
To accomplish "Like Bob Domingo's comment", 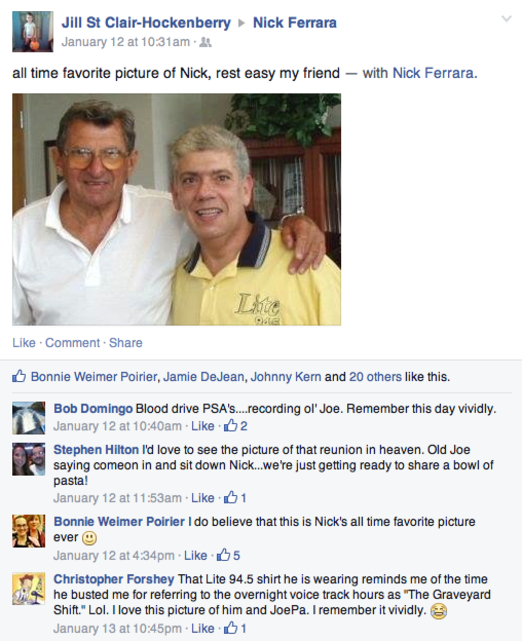I will (203, 426).
